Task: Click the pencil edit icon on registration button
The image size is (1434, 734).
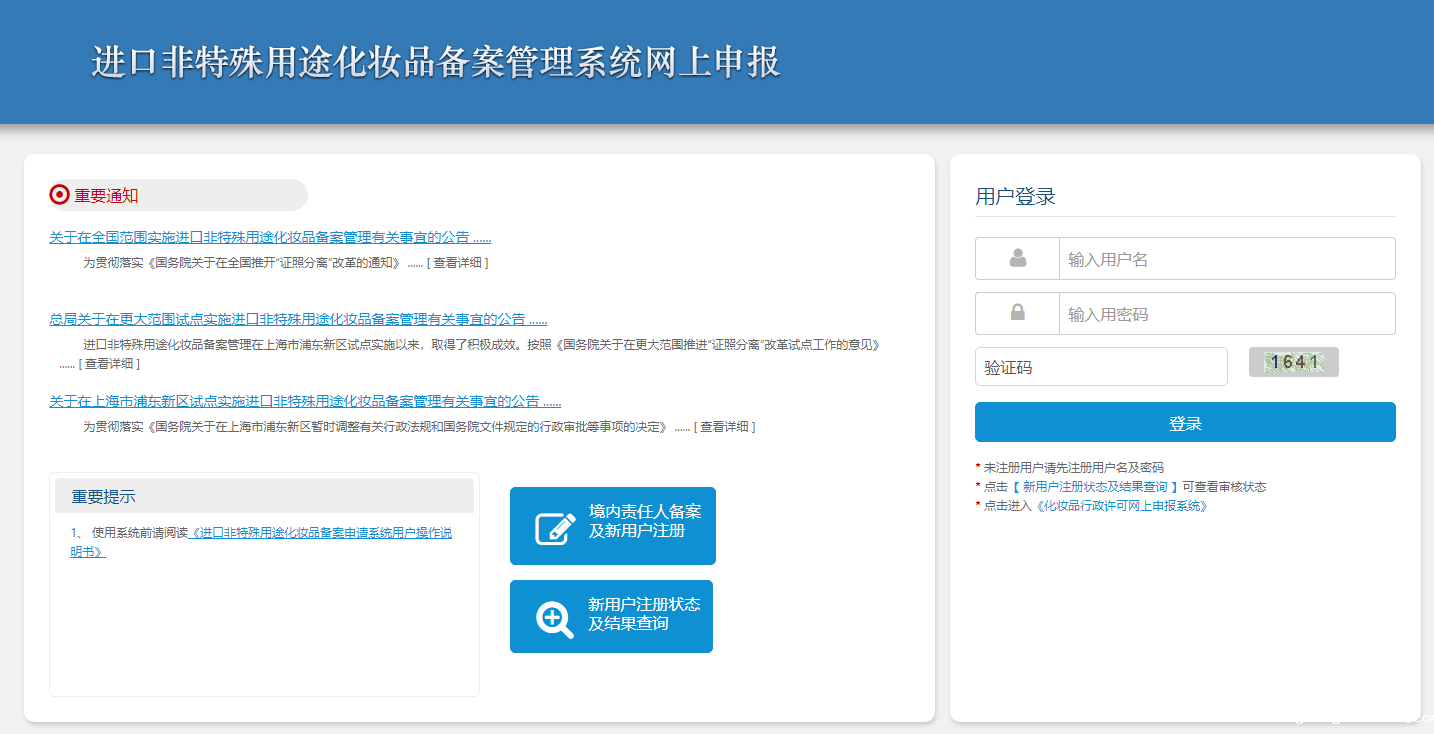Action: (x=555, y=527)
